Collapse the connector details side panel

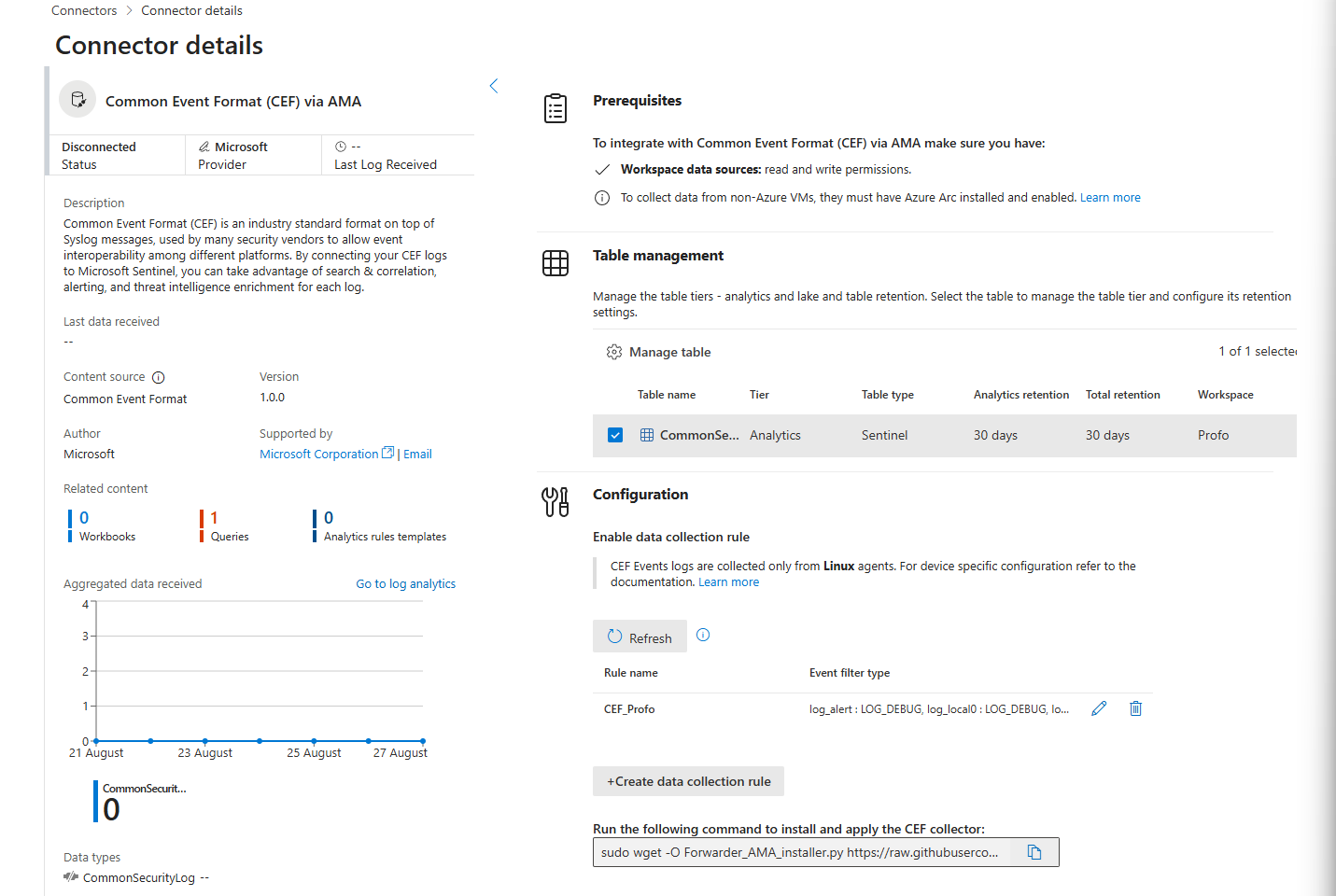click(x=494, y=86)
